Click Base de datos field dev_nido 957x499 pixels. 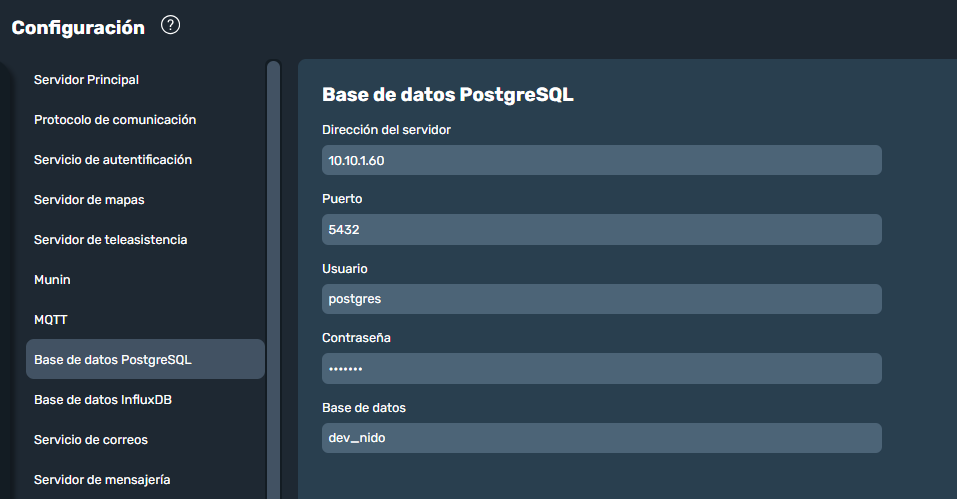pyautogui.click(x=602, y=438)
